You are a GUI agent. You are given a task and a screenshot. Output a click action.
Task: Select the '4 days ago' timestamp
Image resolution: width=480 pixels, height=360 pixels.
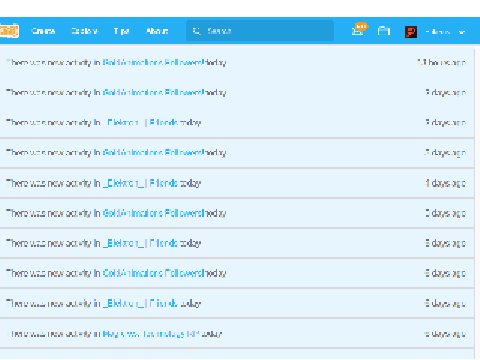[x=445, y=183]
